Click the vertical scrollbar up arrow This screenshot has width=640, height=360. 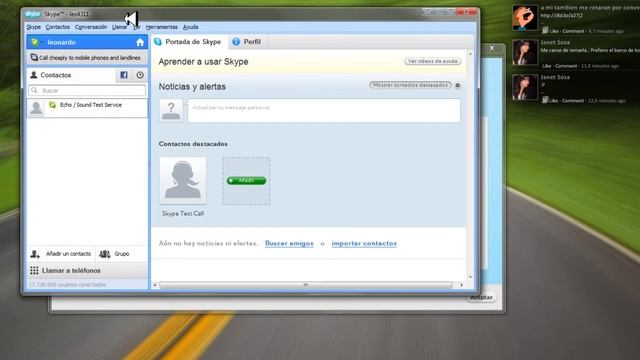tap(470, 54)
